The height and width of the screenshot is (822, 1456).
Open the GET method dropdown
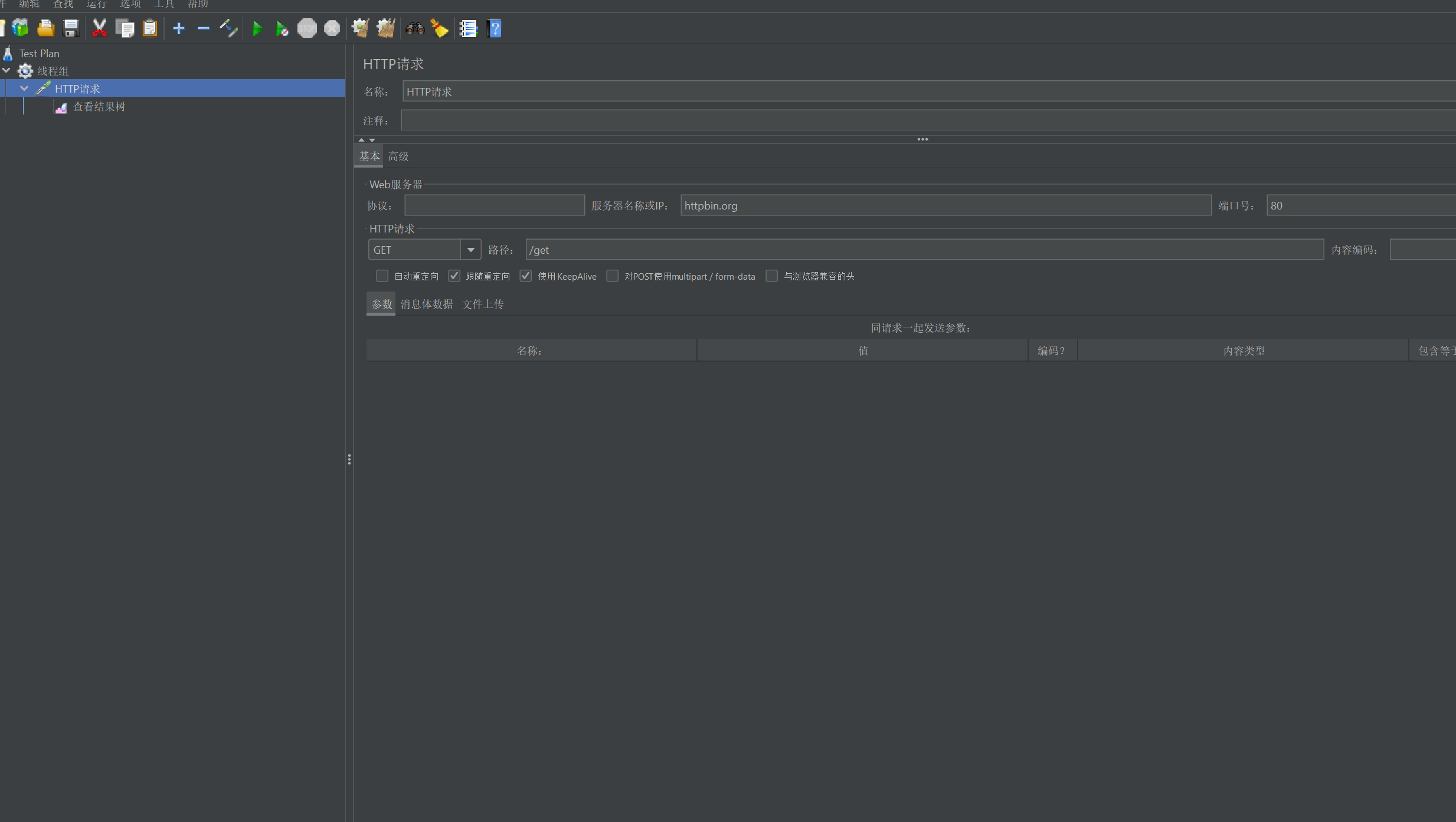coord(470,250)
